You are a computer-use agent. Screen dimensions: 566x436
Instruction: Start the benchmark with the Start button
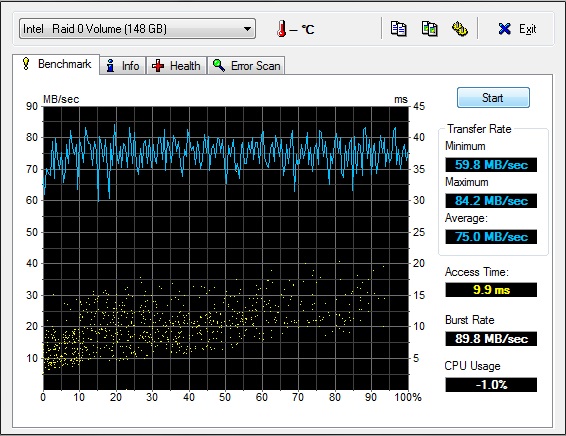[493, 97]
